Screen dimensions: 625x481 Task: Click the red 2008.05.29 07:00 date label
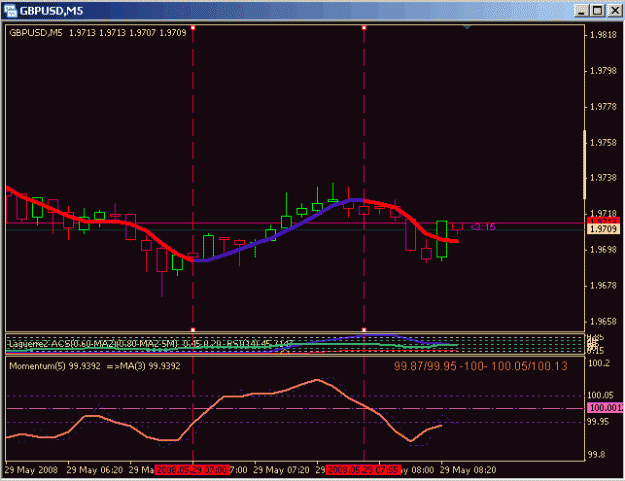(x=193, y=470)
